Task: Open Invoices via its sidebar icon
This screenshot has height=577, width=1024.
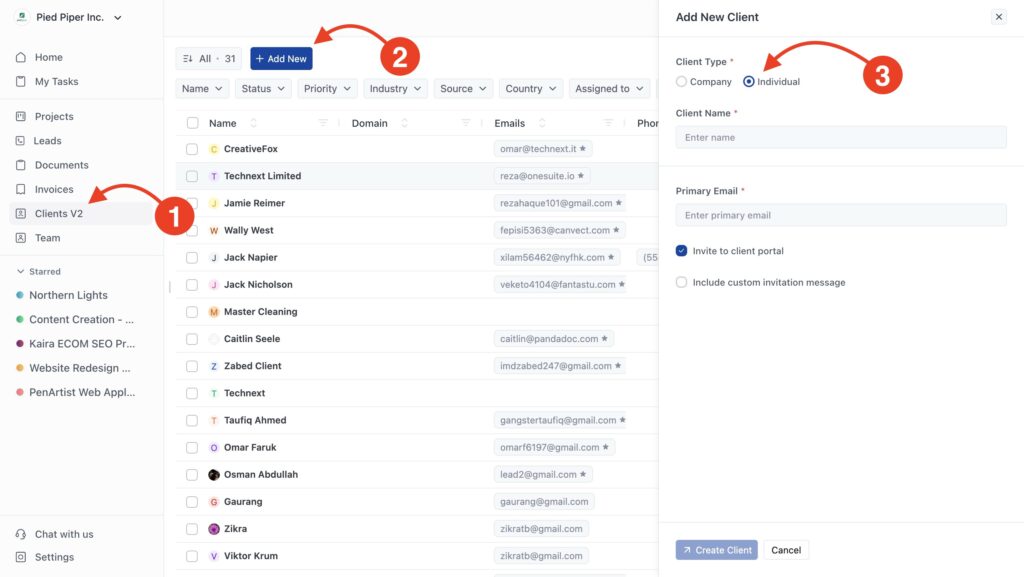Action: pyautogui.click(x=22, y=189)
